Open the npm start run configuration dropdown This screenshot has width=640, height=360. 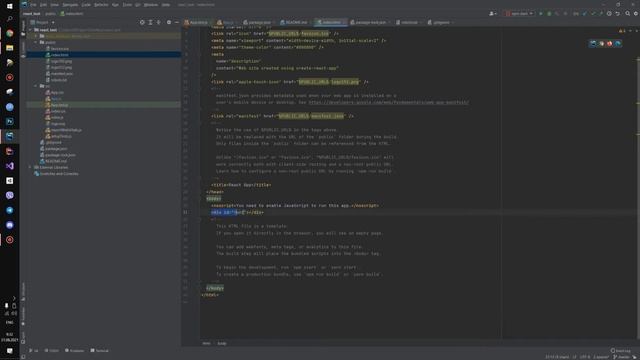click(x=520, y=13)
